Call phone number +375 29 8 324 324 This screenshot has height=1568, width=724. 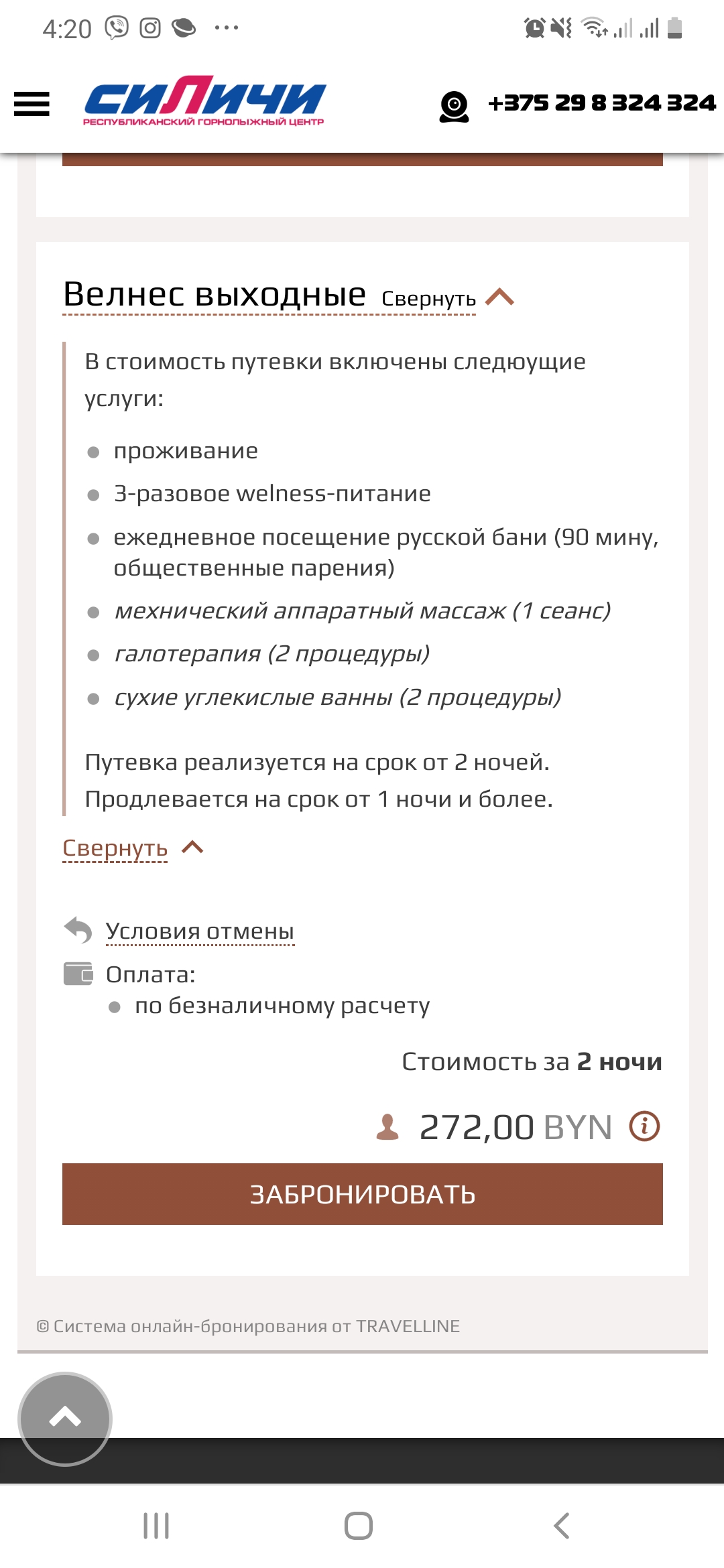601,103
